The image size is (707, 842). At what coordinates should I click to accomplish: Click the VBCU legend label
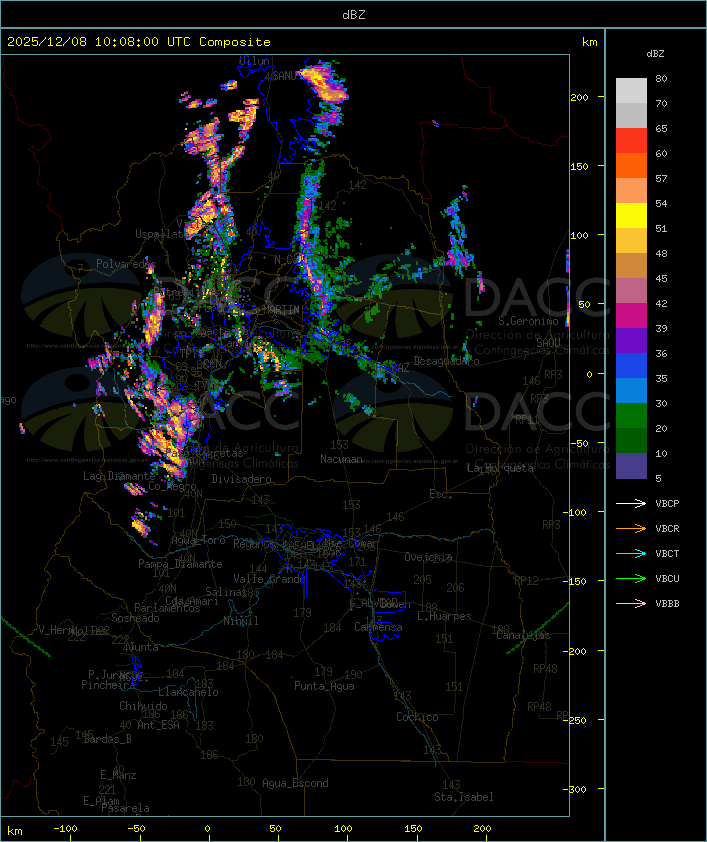point(667,578)
